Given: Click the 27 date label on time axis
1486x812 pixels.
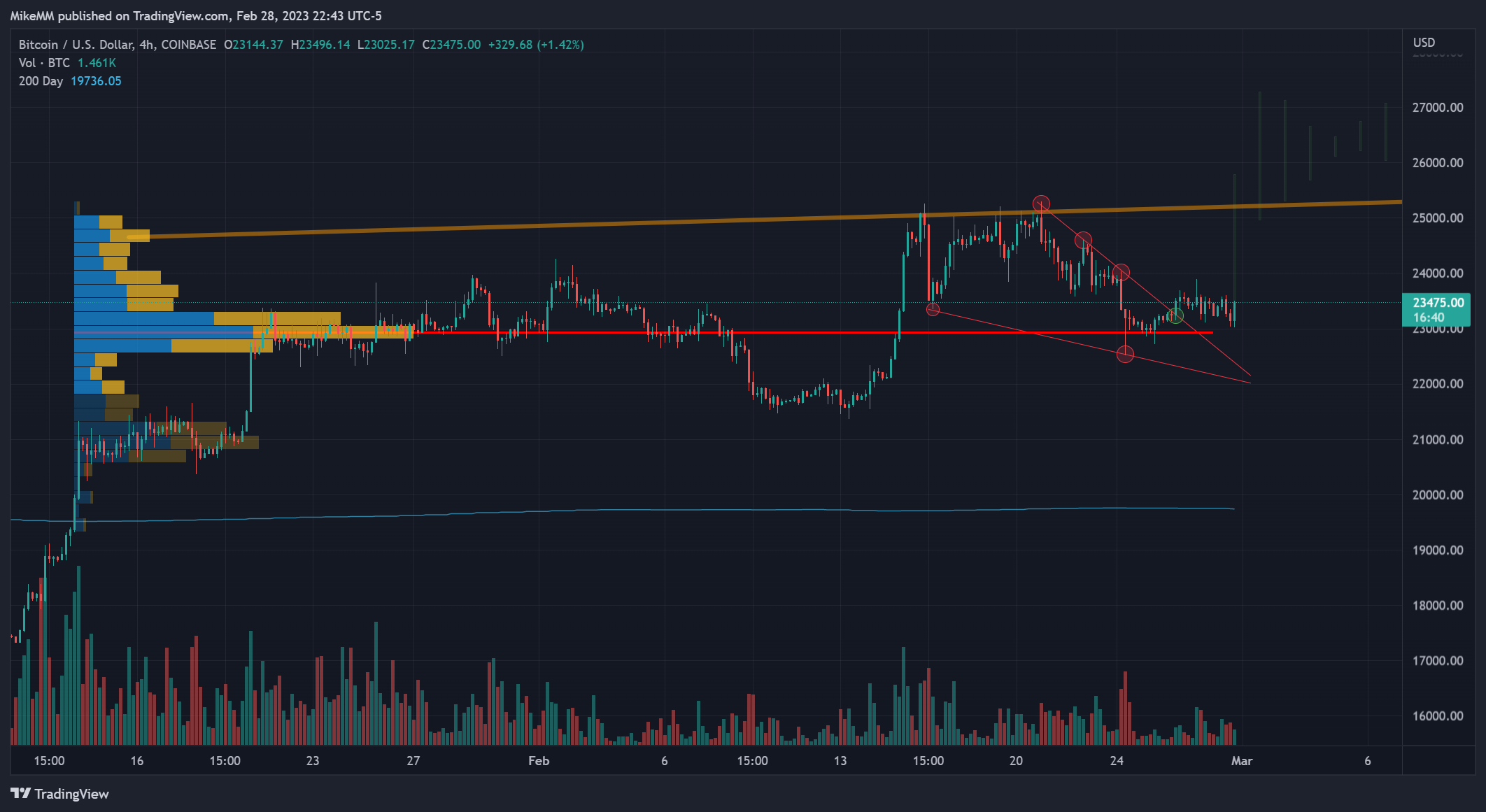Looking at the screenshot, I should (413, 761).
